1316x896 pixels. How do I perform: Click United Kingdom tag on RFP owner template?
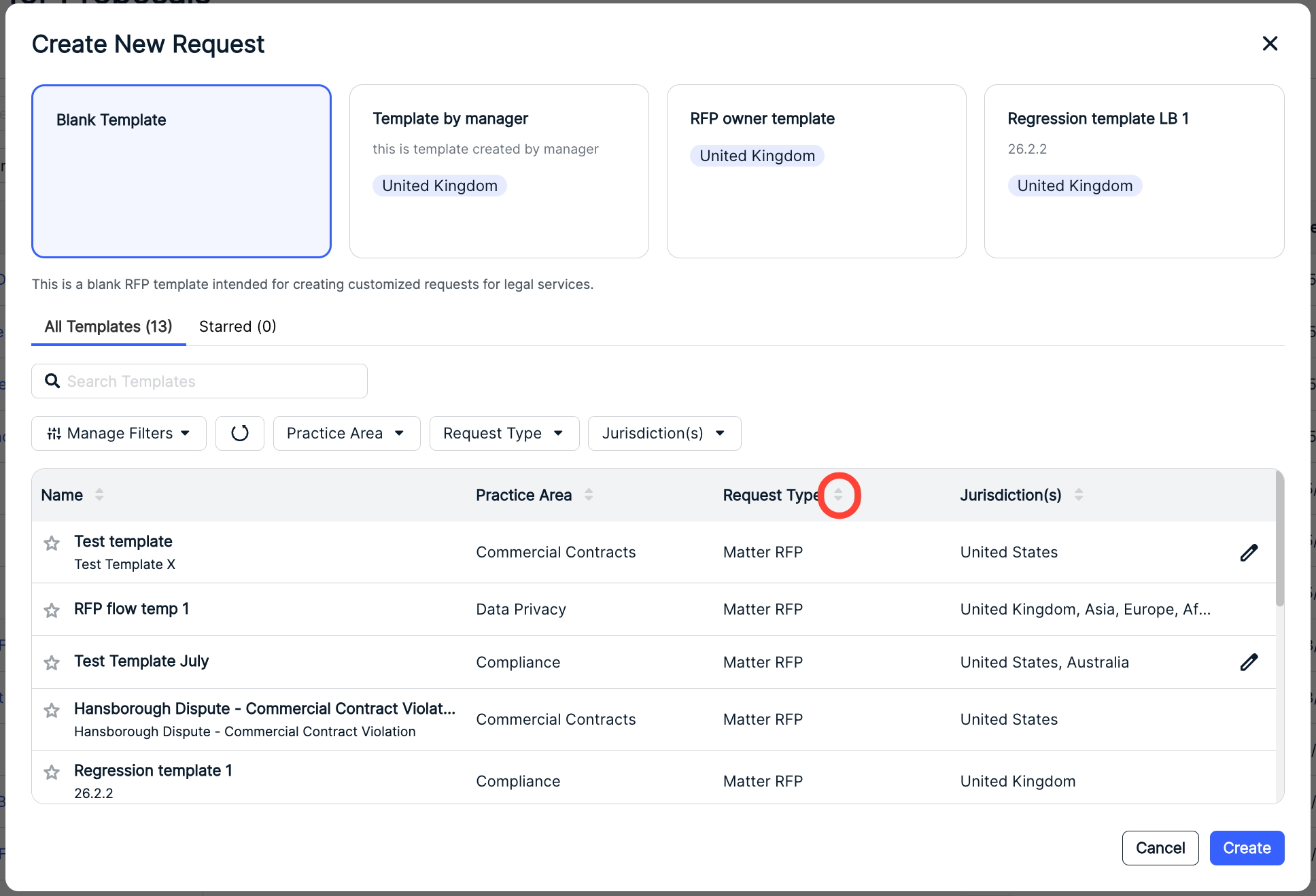point(757,156)
